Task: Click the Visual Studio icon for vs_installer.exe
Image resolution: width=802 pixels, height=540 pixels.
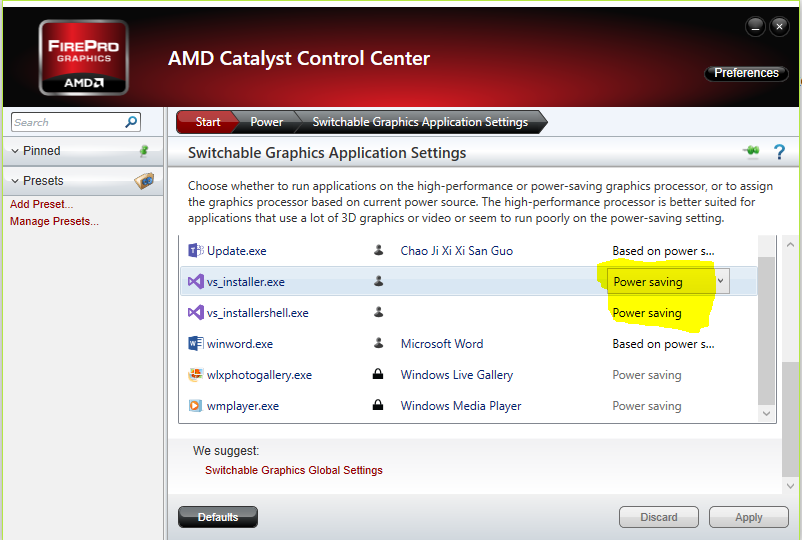Action: (x=196, y=282)
